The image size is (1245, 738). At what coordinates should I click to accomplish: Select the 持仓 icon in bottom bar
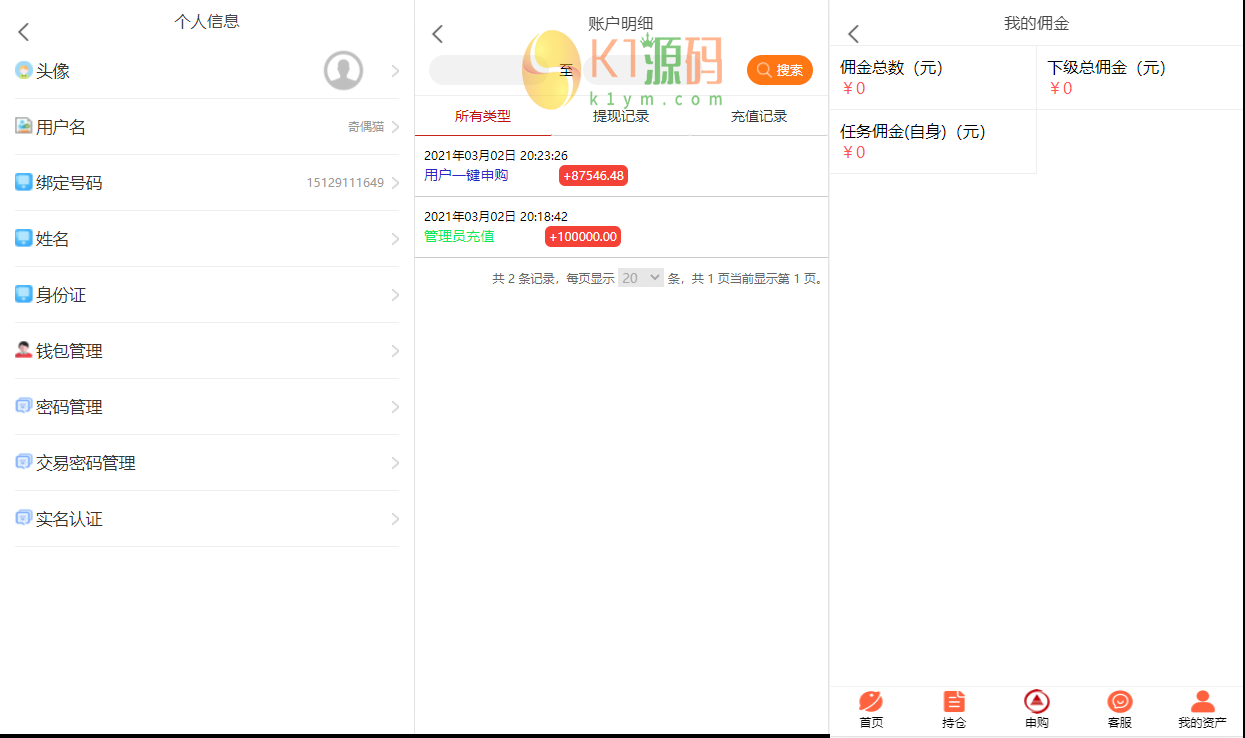coord(954,703)
